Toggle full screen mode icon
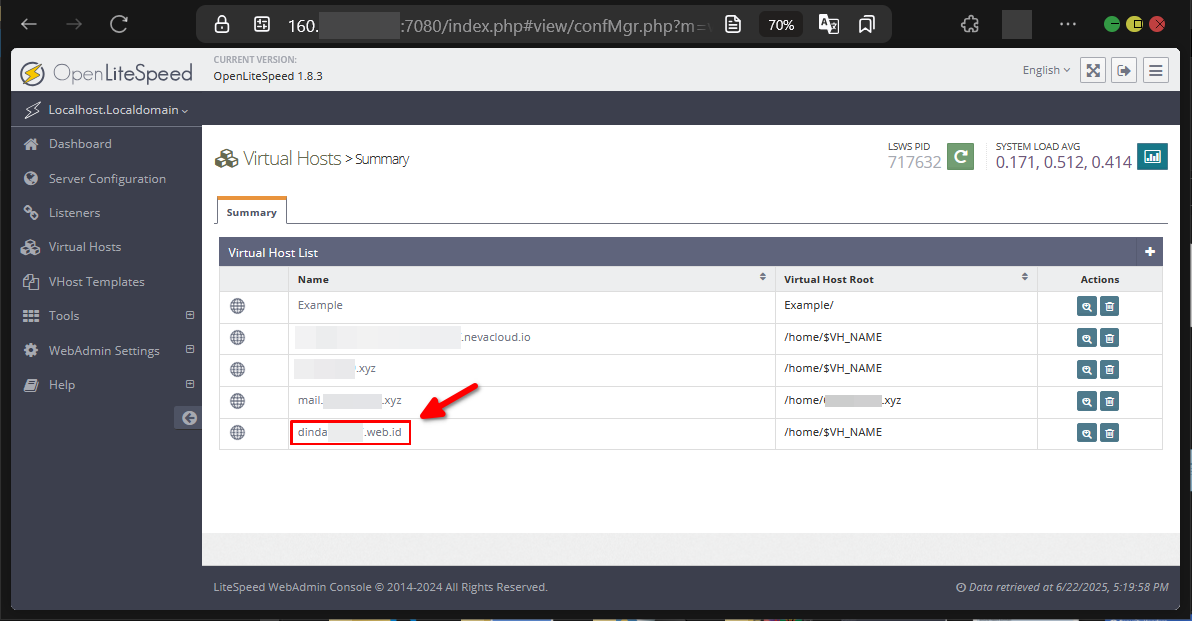This screenshot has width=1192, height=621. 1092,71
